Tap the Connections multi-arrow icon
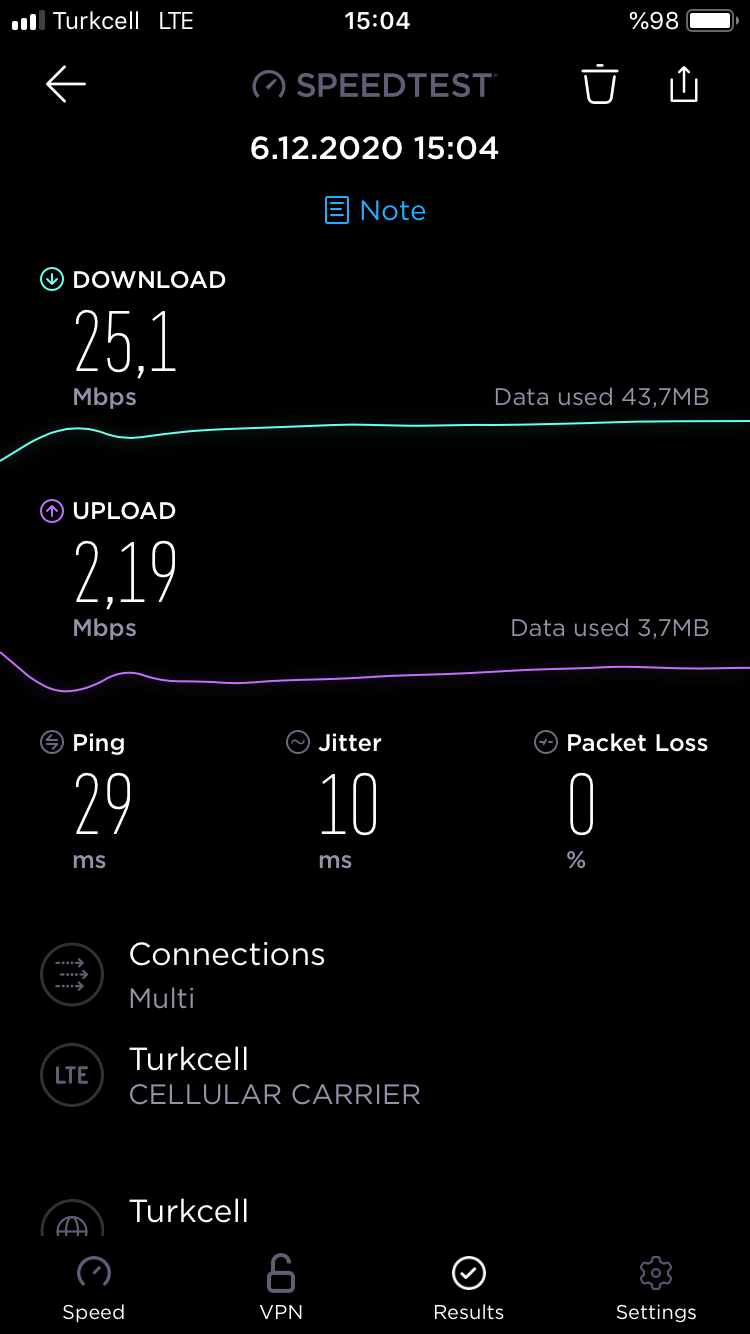 [x=72, y=974]
